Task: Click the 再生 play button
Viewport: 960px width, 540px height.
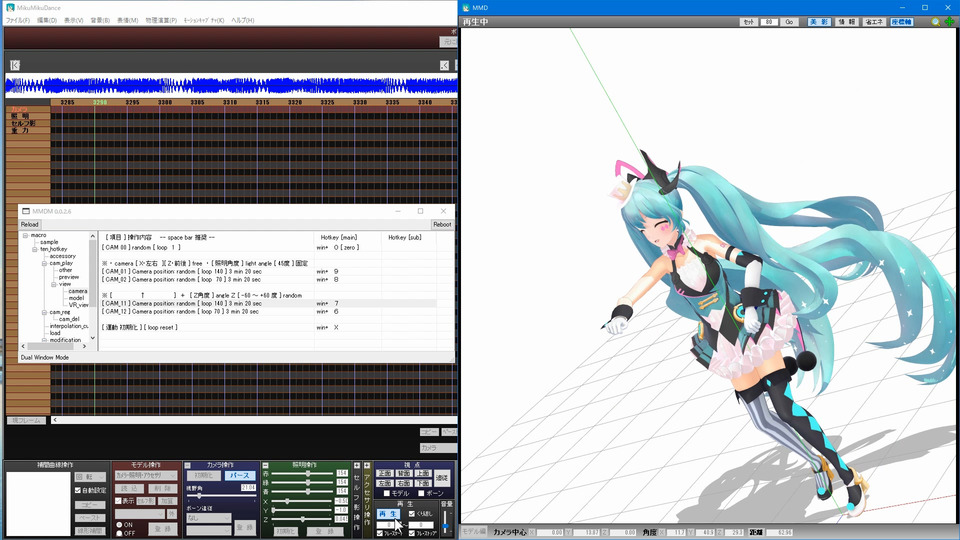Action: tap(388, 514)
